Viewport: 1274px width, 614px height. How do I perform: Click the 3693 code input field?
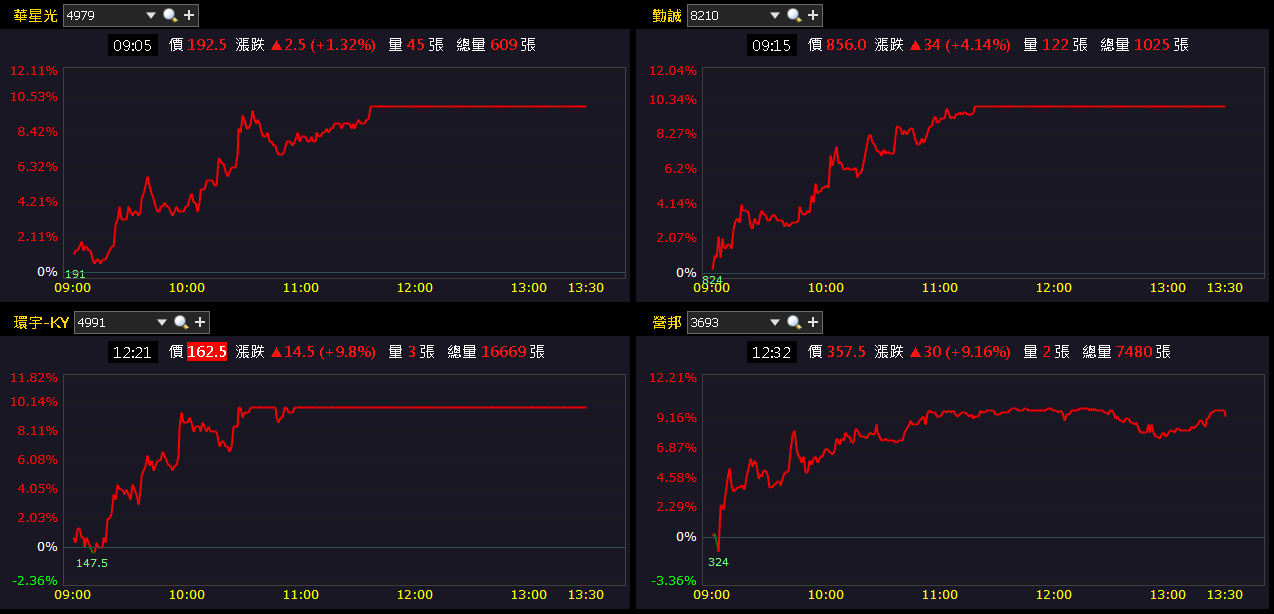pyautogui.click(x=728, y=322)
